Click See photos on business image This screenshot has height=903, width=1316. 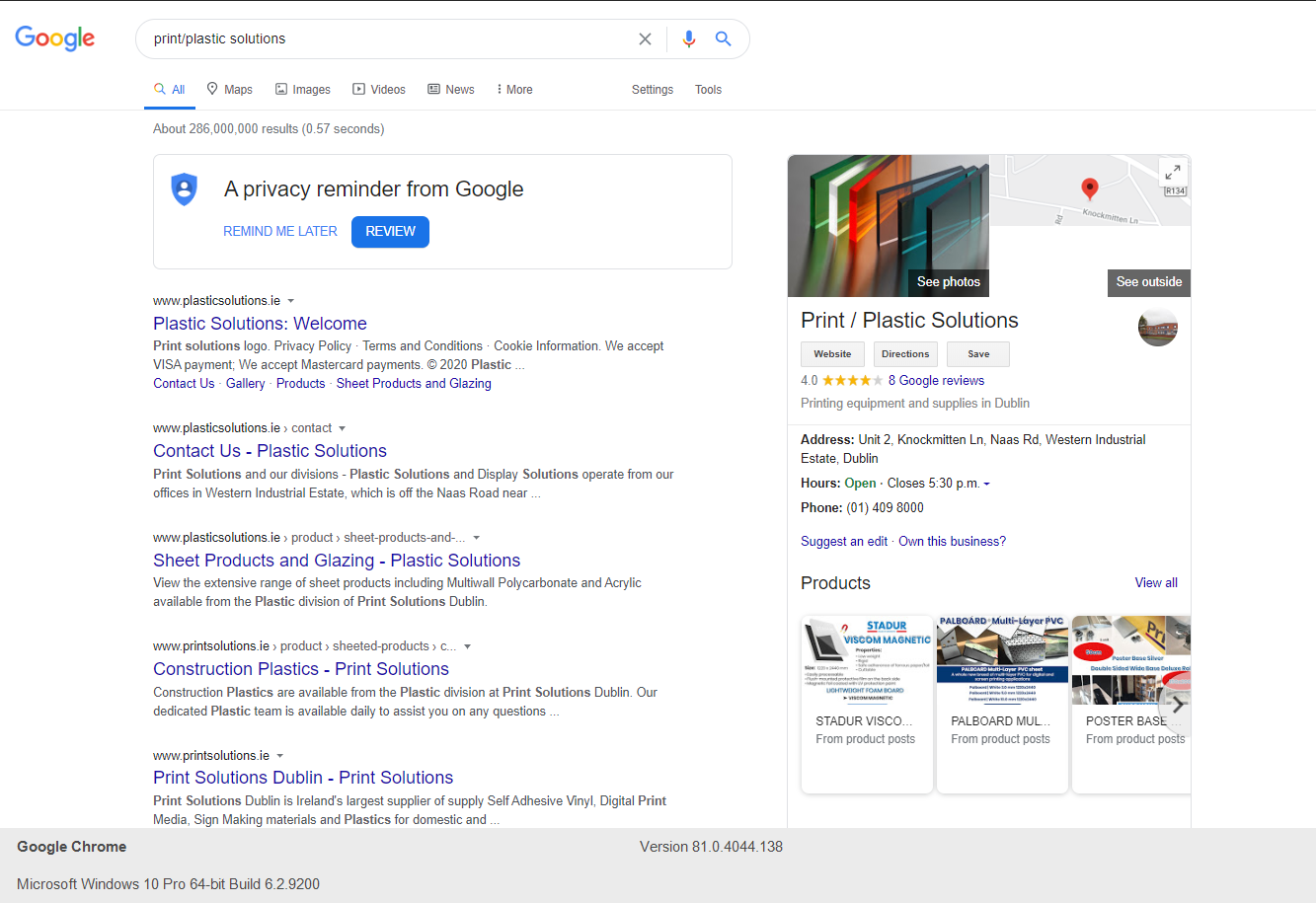(x=949, y=281)
